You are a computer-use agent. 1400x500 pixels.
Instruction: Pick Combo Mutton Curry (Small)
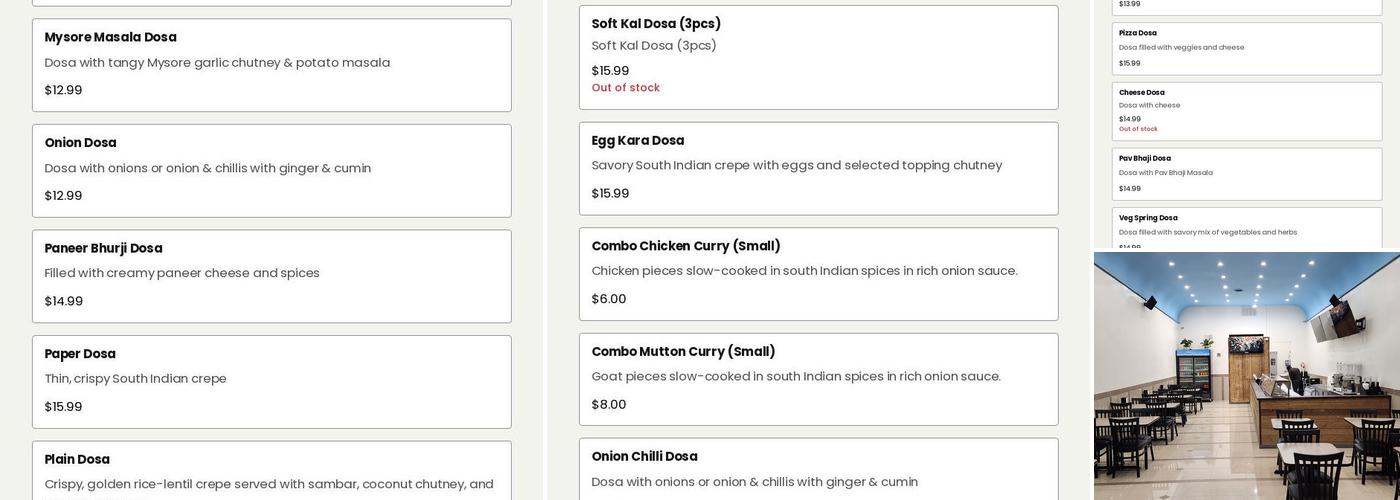(x=818, y=379)
